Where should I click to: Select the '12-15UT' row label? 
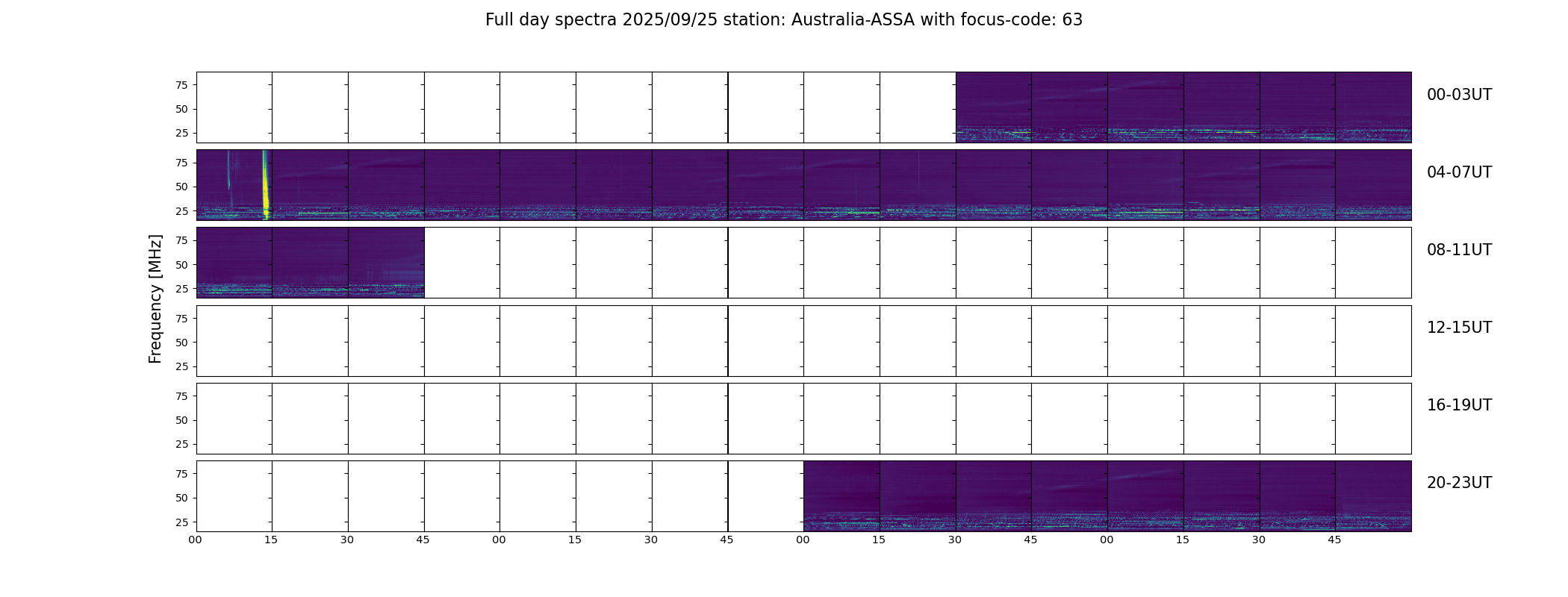click(1459, 328)
